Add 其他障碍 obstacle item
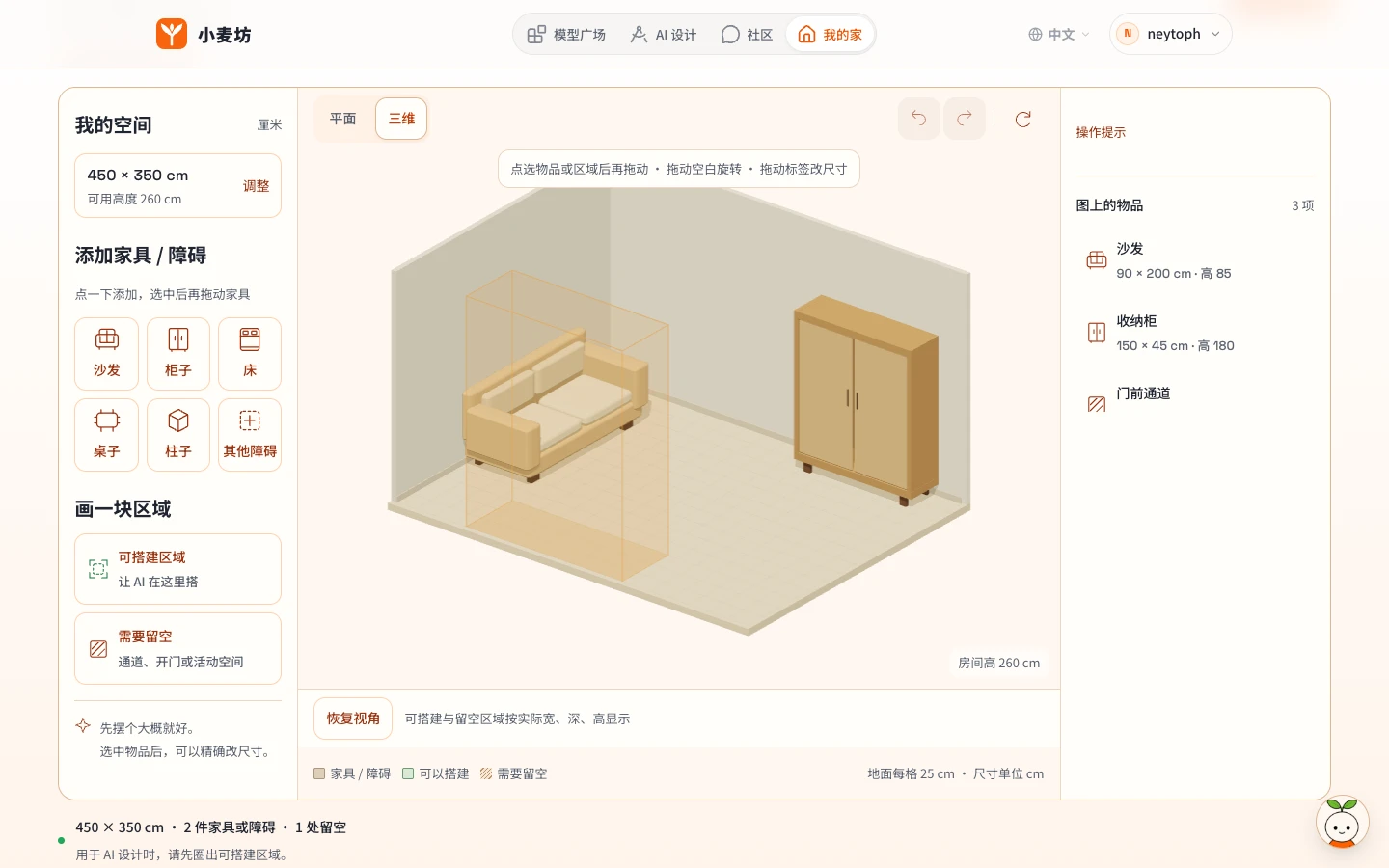This screenshot has height=868, width=1389. pos(250,435)
